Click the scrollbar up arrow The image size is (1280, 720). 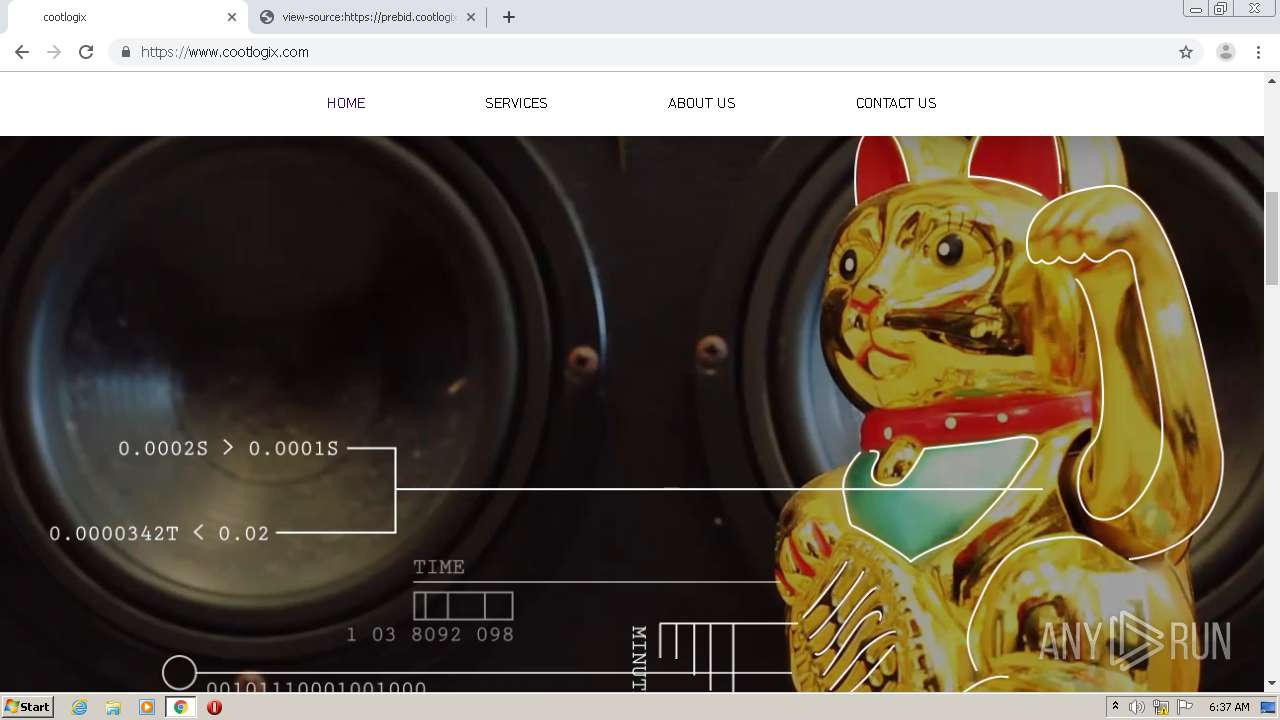pos(1272,80)
